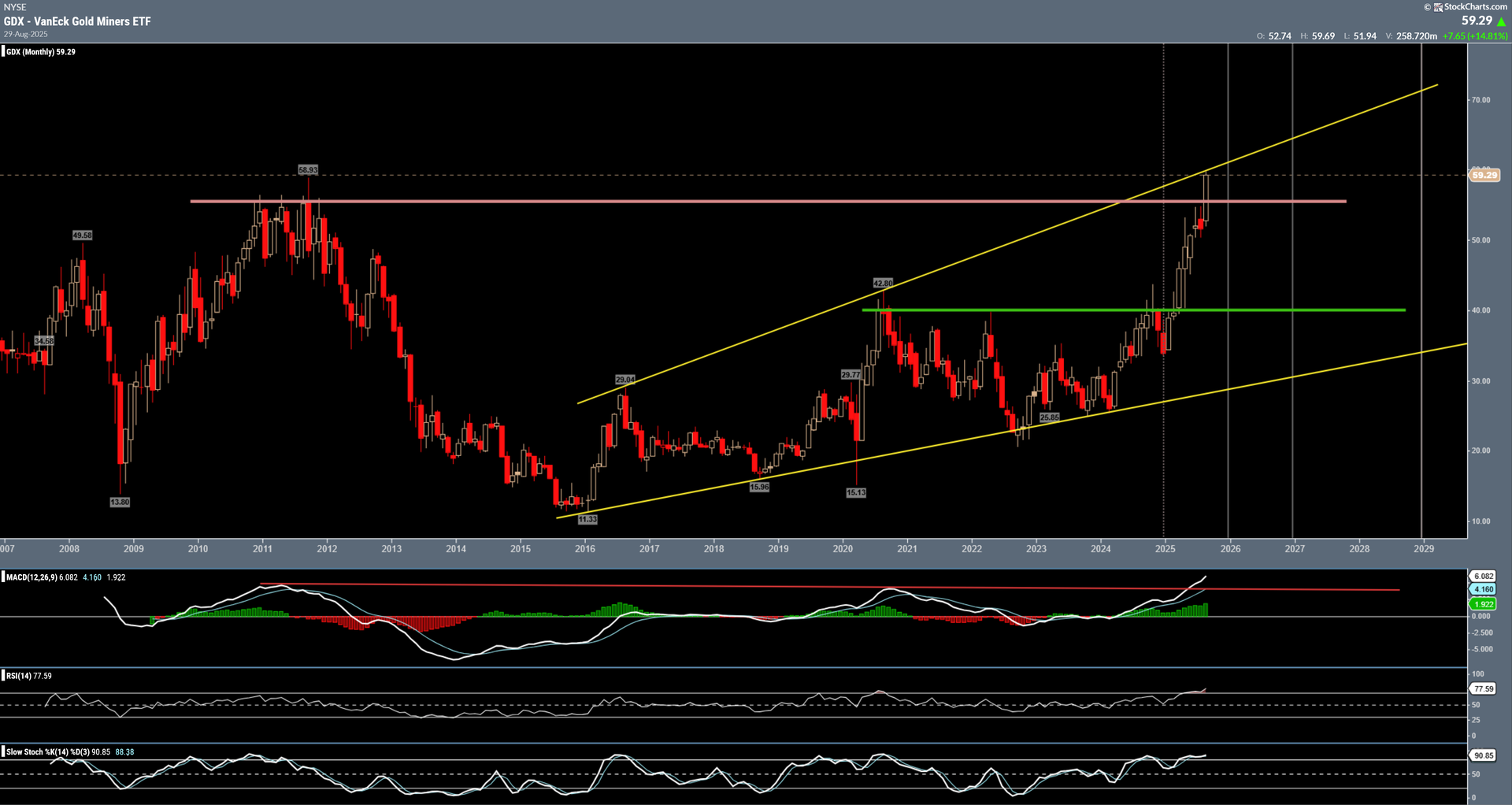Click the 77.59 RSI value tag on axis
This screenshot has width=1512, height=805.
(x=1484, y=689)
